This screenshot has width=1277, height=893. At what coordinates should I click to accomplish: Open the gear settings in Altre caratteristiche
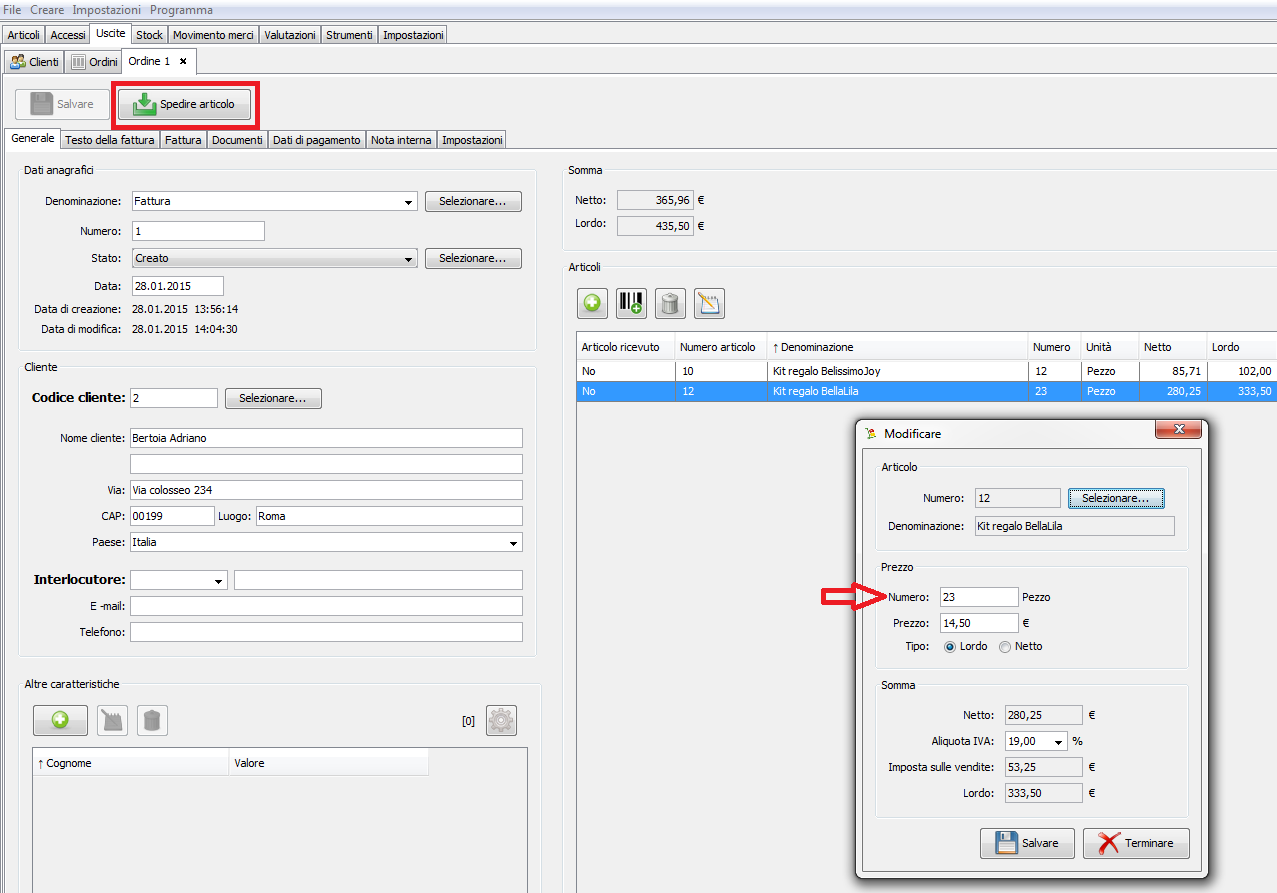coord(501,720)
